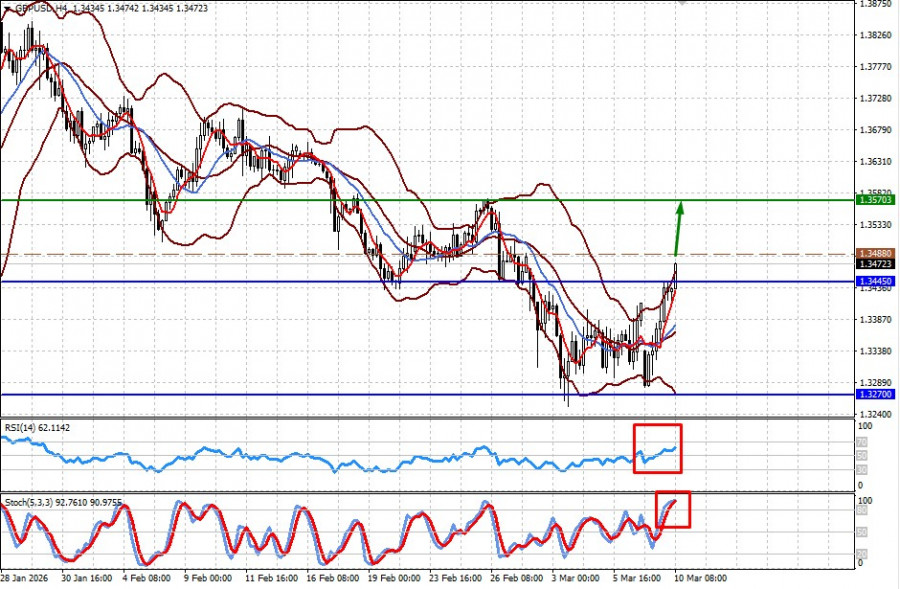The image size is (900, 589).
Task: Click the 1.32890 value on the price axis
Action: (876, 382)
